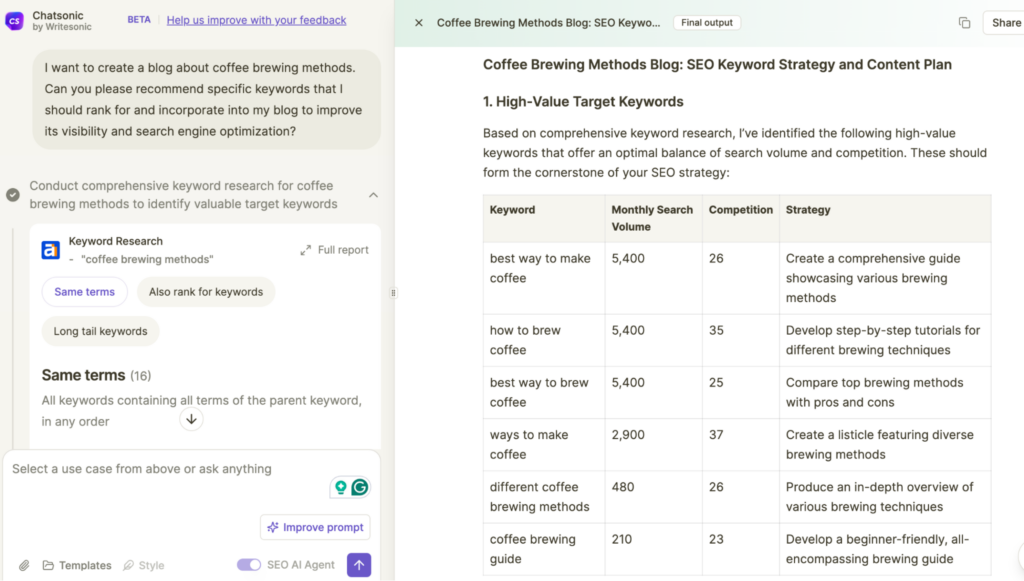Click the 2,900 search volume value

click(x=628, y=435)
